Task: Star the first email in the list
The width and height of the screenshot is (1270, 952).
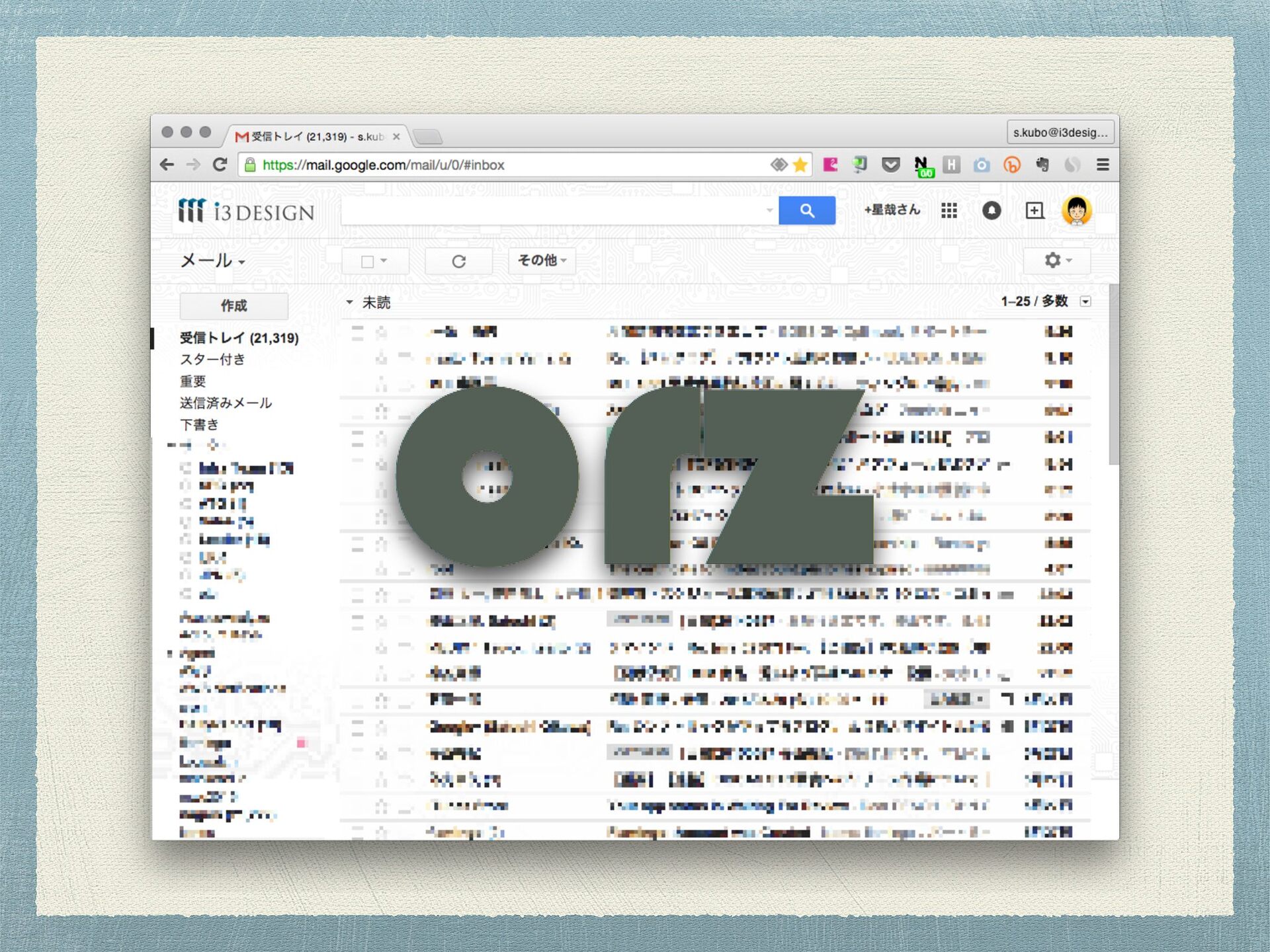Action: [381, 332]
